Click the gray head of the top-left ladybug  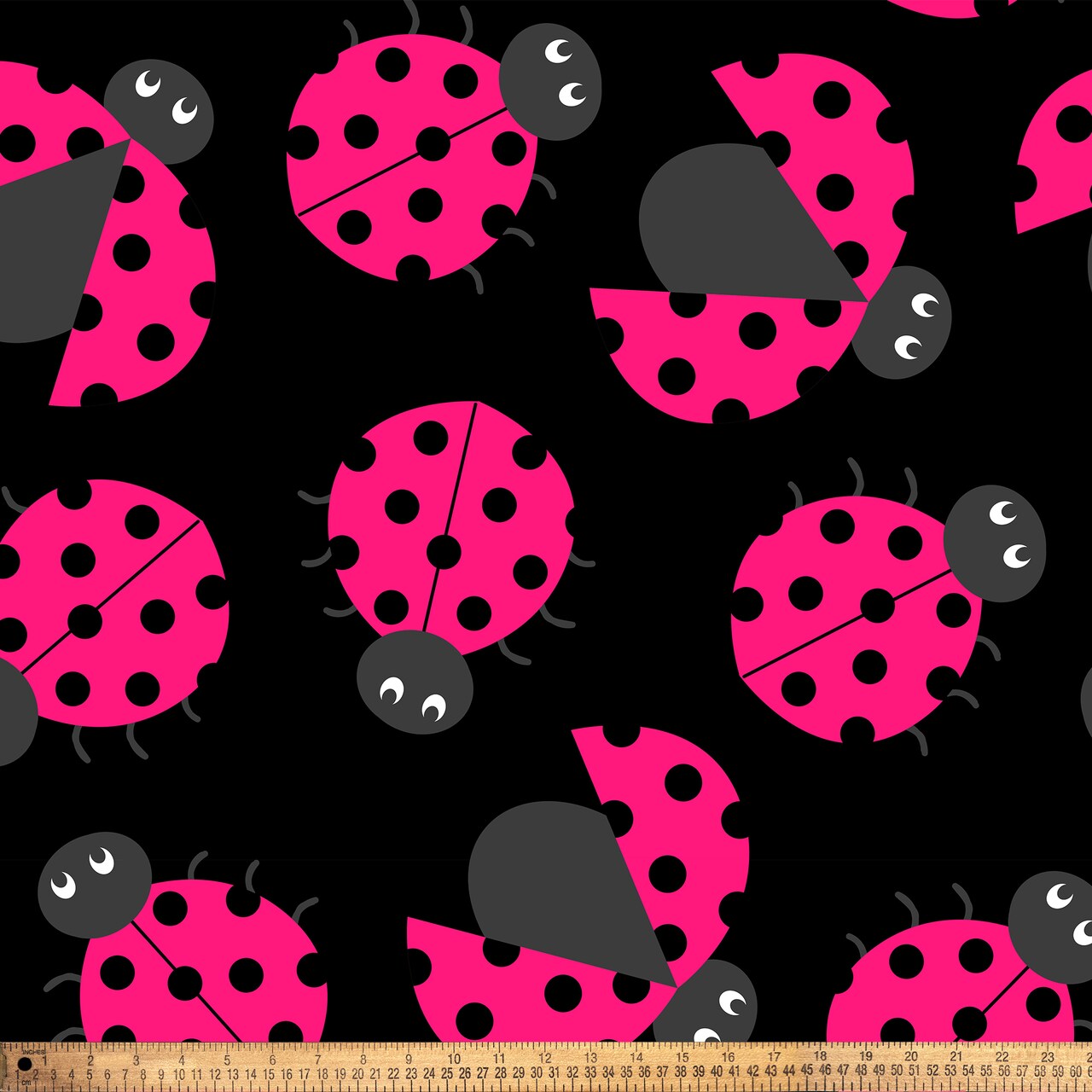tap(159, 111)
